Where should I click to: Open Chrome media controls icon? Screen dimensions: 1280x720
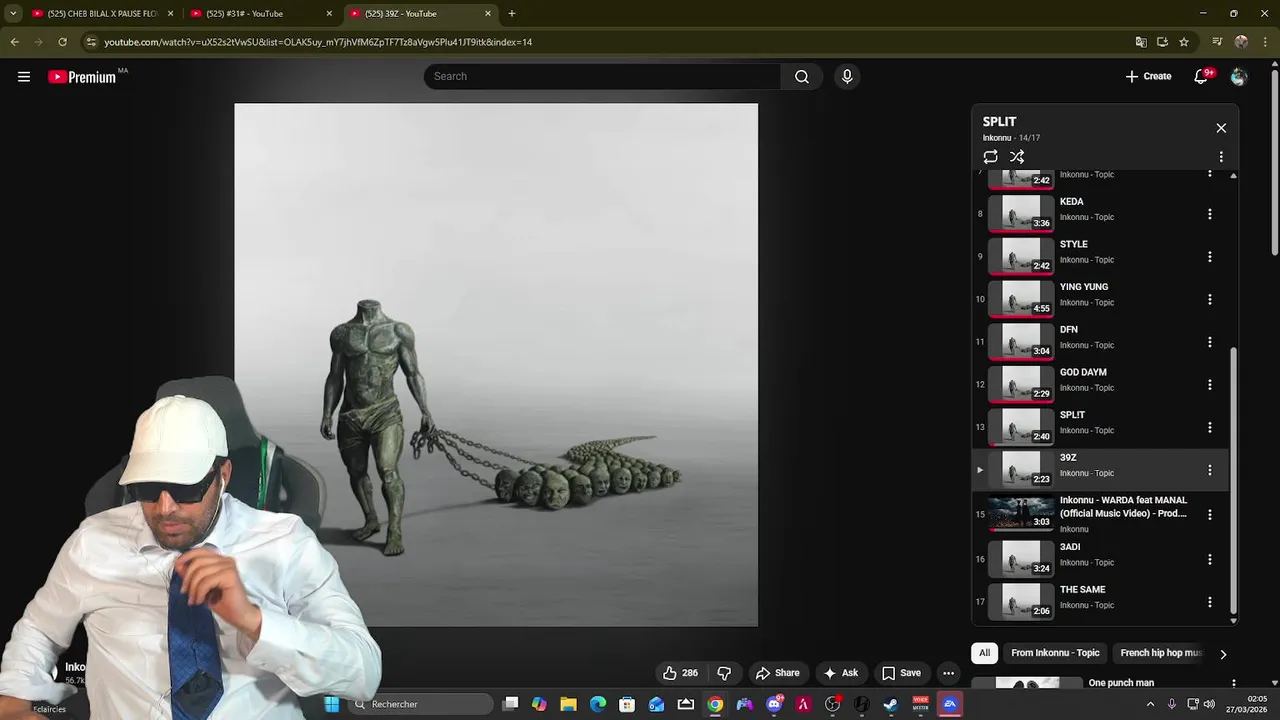pos(1217,42)
